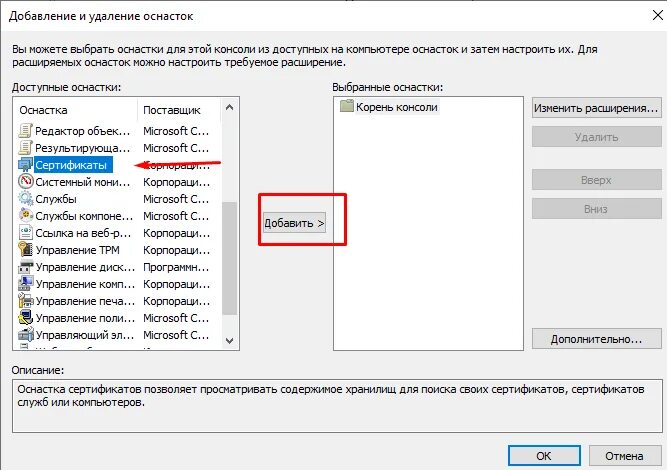Screen dimensions: 667x470
Task: Click the Корень консоли folder icon
Action: tap(347, 106)
